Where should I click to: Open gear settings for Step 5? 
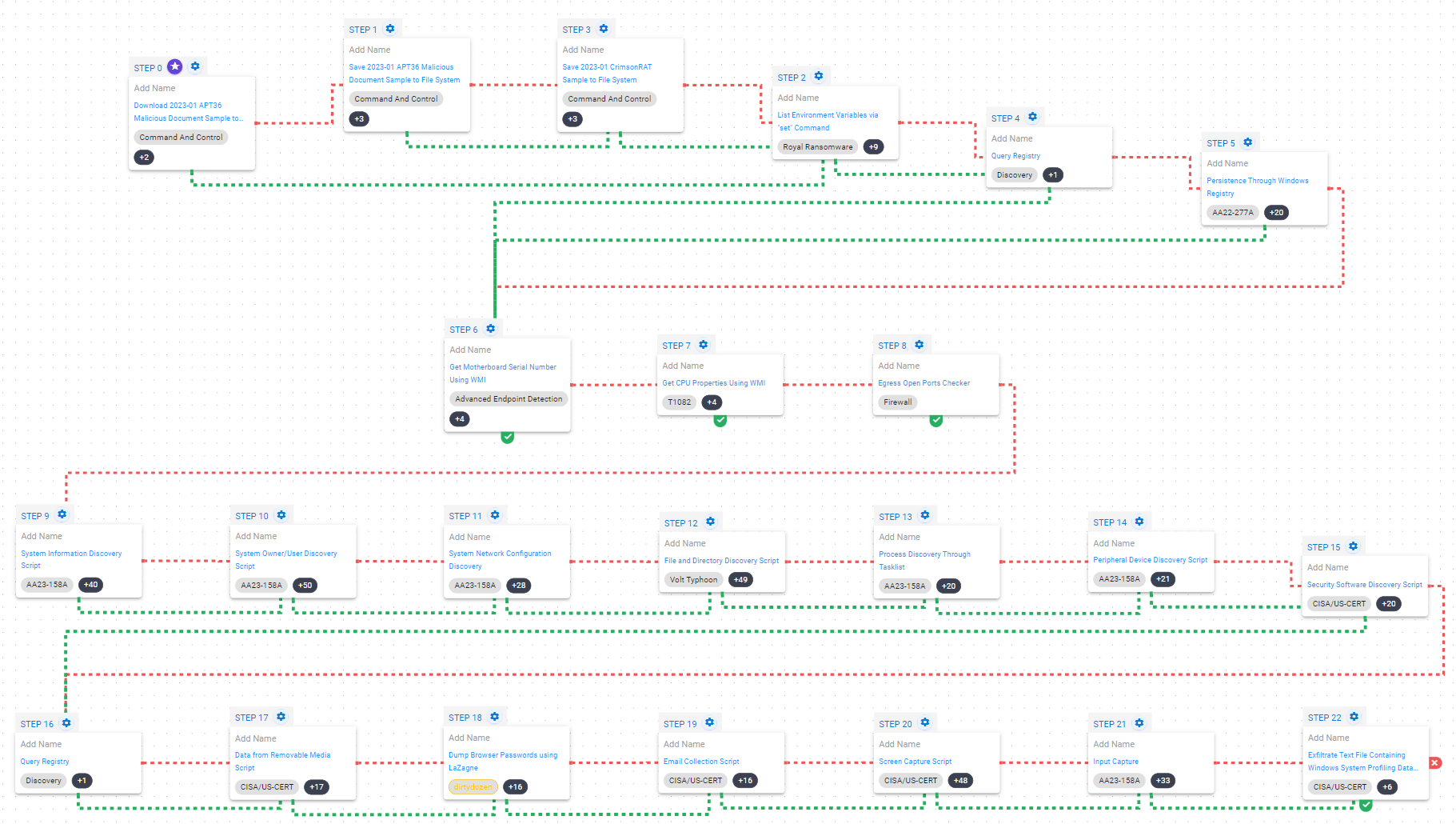tap(1248, 142)
